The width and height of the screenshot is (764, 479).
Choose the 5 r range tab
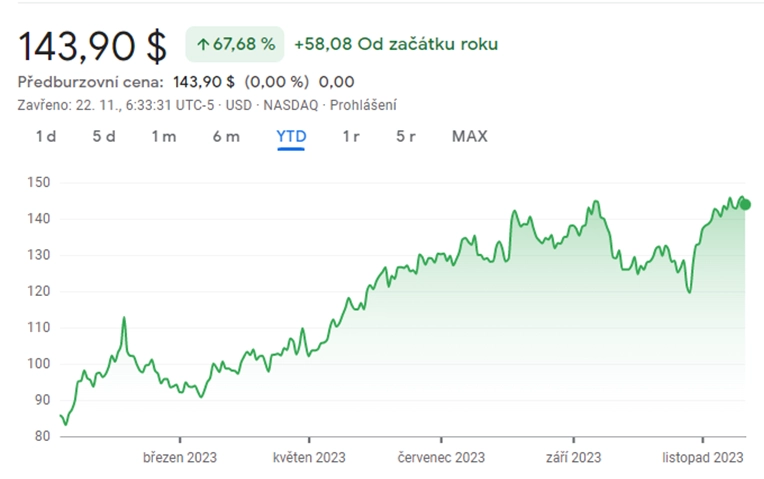click(x=405, y=136)
